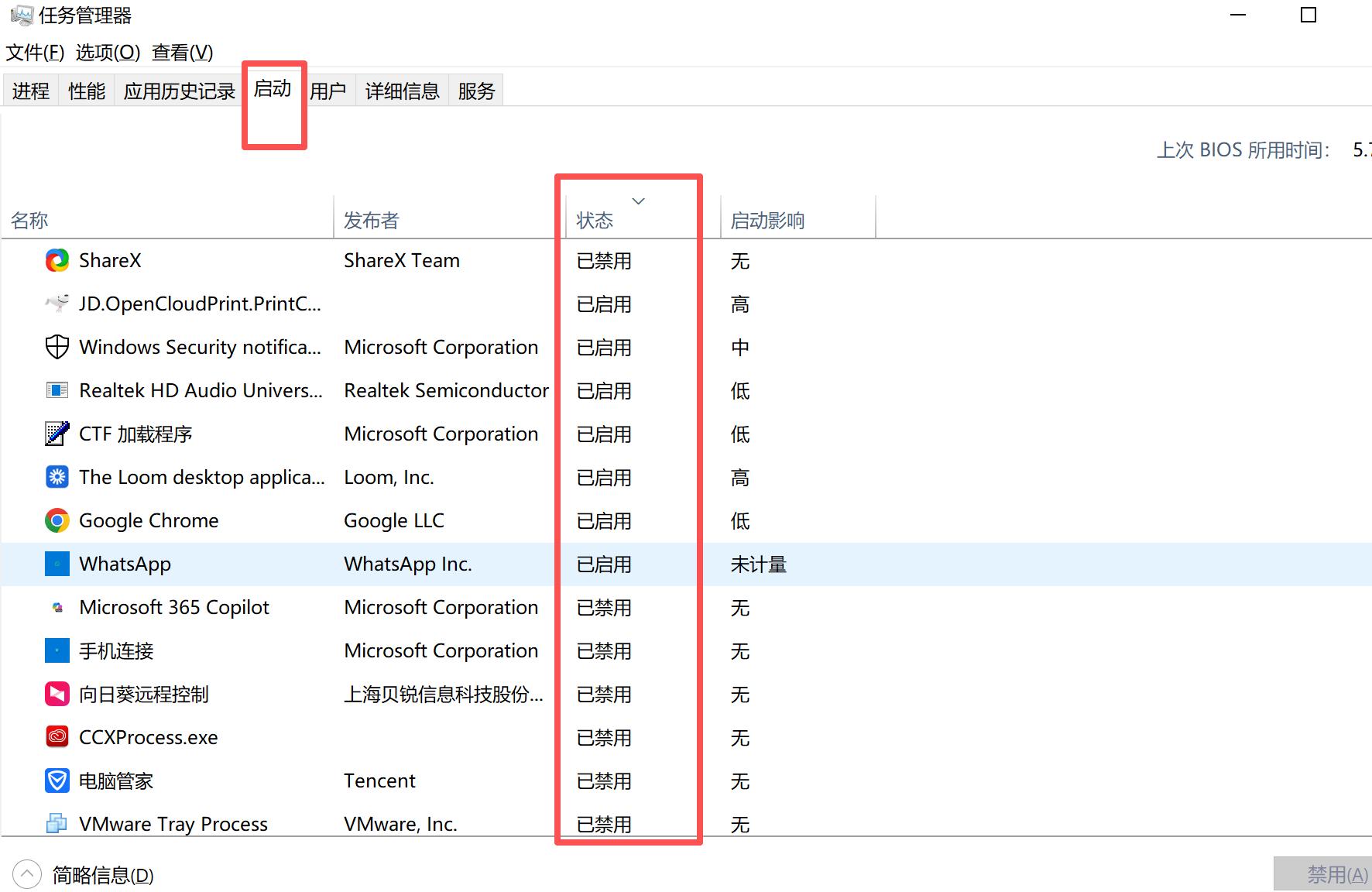1372x892 pixels.
Task: Switch to the 性能 tab
Action: (85, 90)
